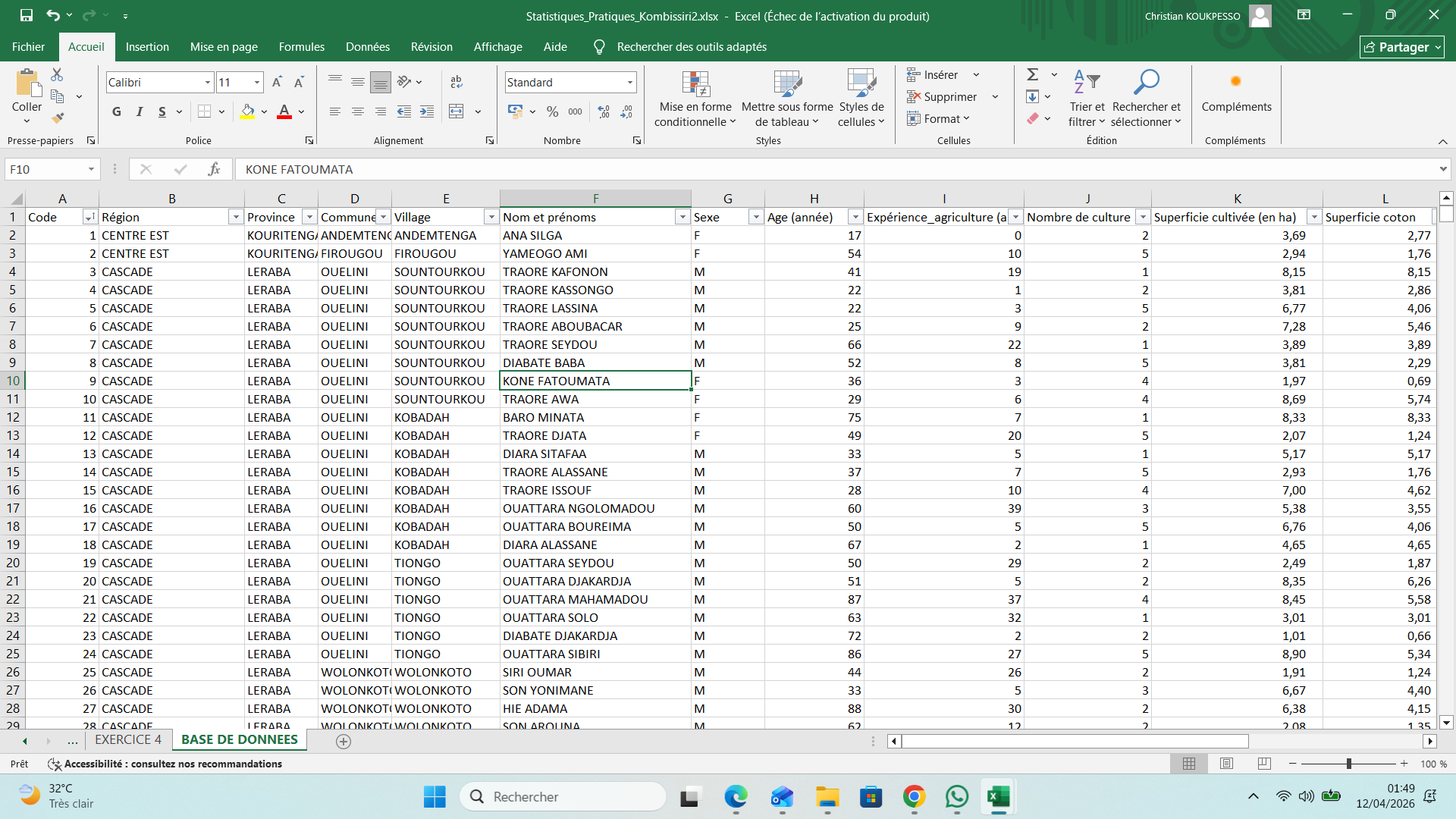Image resolution: width=1456 pixels, height=819 pixels.
Task: Click the Format Painter brush icon
Action: coord(58,118)
